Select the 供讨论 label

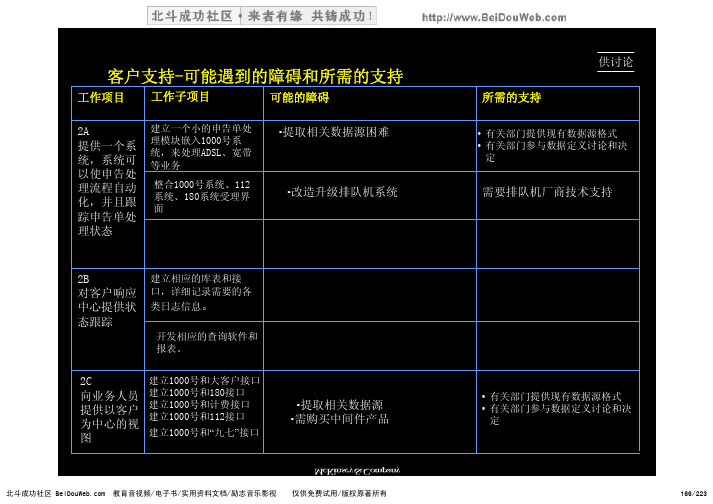tap(615, 61)
